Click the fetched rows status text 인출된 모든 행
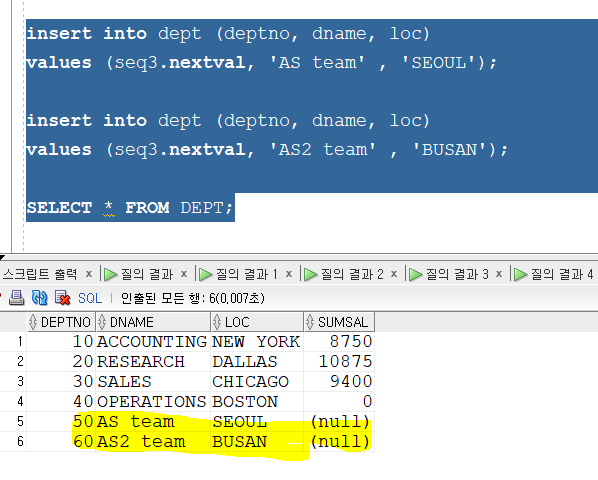 192,298
